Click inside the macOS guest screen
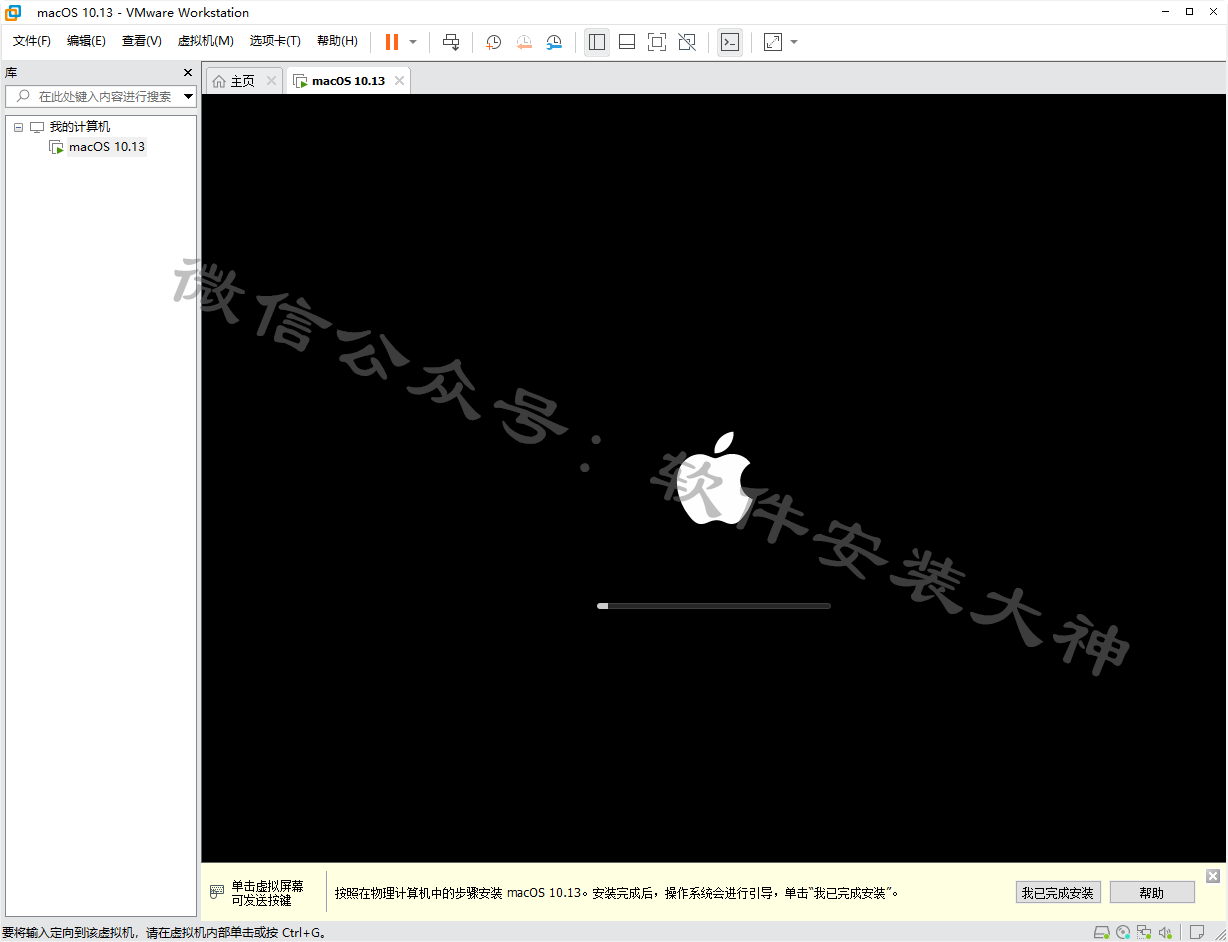Screen dimensions: 1228x942 [x=714, y=478]
